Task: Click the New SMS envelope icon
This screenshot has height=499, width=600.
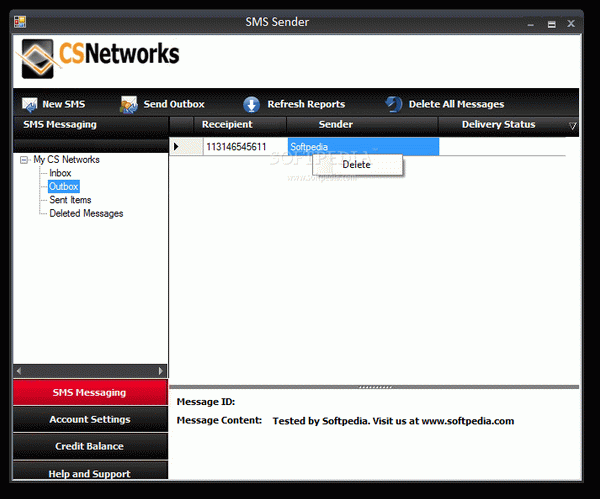Action: (x=29, y=104)
